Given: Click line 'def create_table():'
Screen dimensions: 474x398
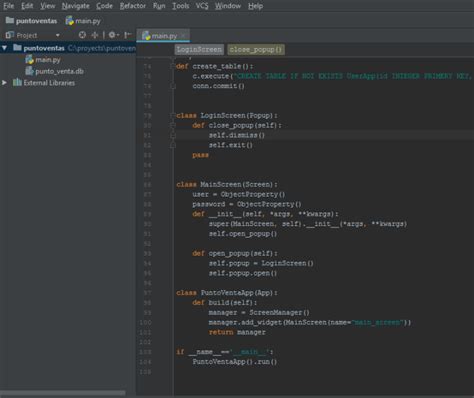Looking at the screenshot, I should [x=214, y=66].
